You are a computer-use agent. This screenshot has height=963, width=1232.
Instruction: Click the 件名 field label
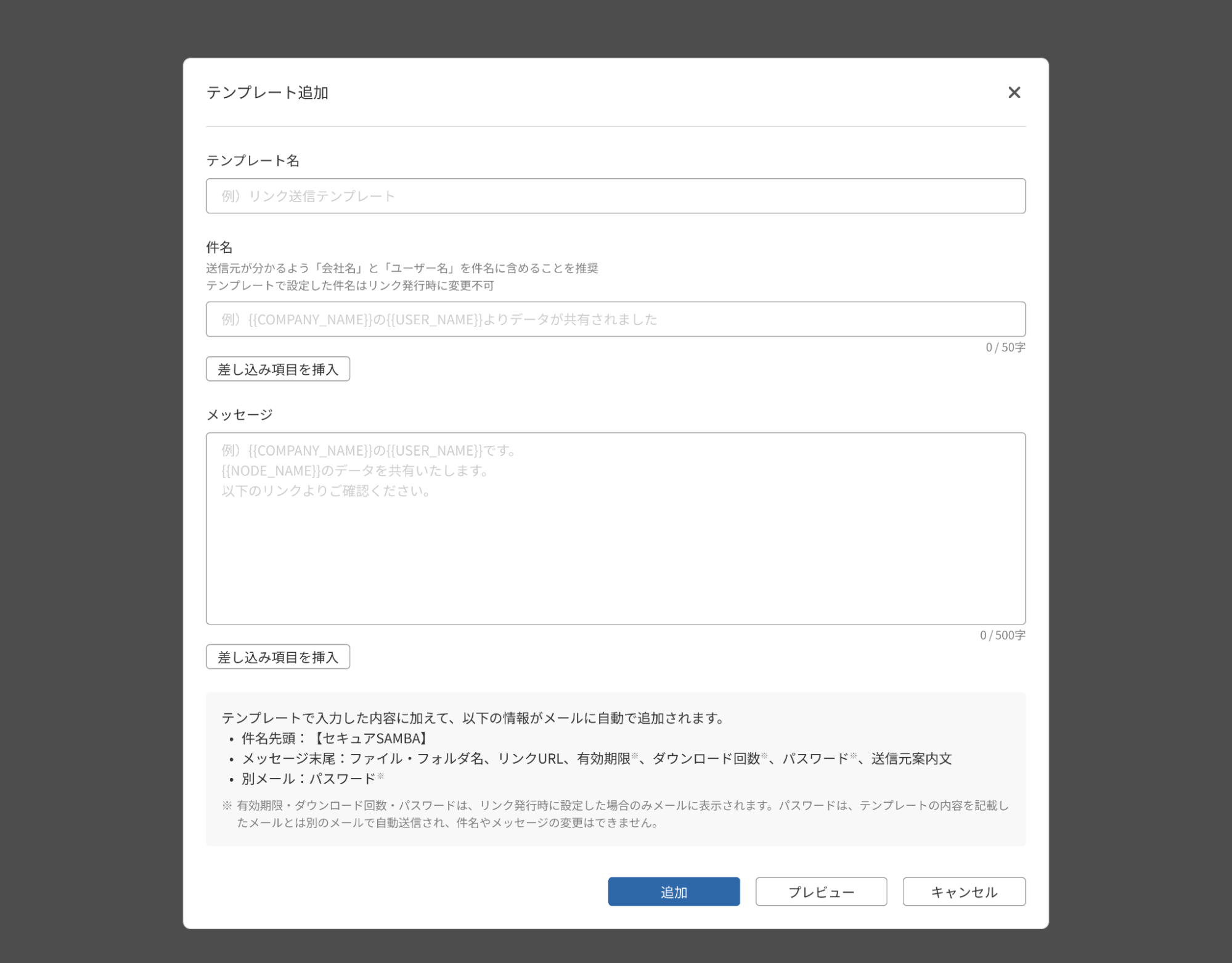pyautogui.click(x=219, y=247)
